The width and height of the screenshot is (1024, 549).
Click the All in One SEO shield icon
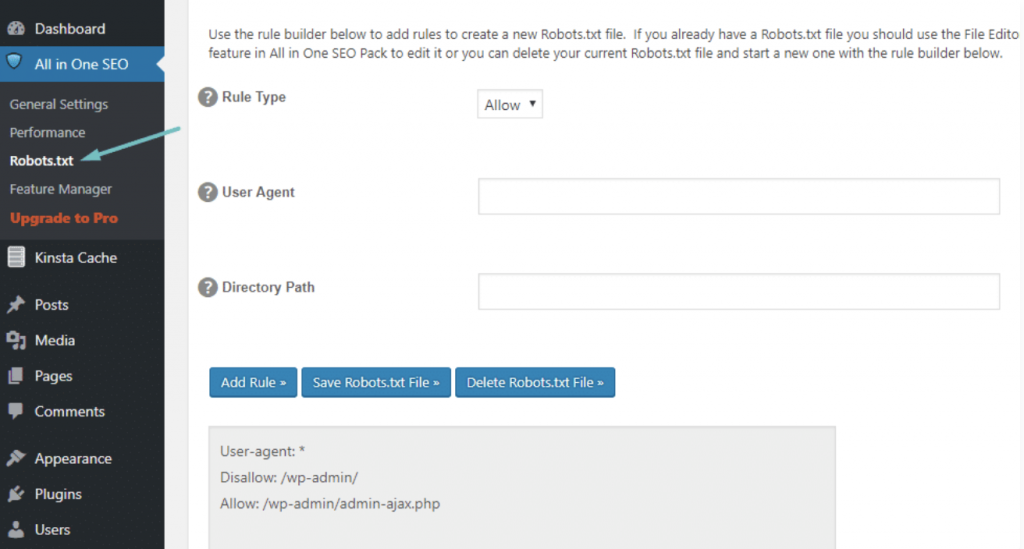coord(15,64)
